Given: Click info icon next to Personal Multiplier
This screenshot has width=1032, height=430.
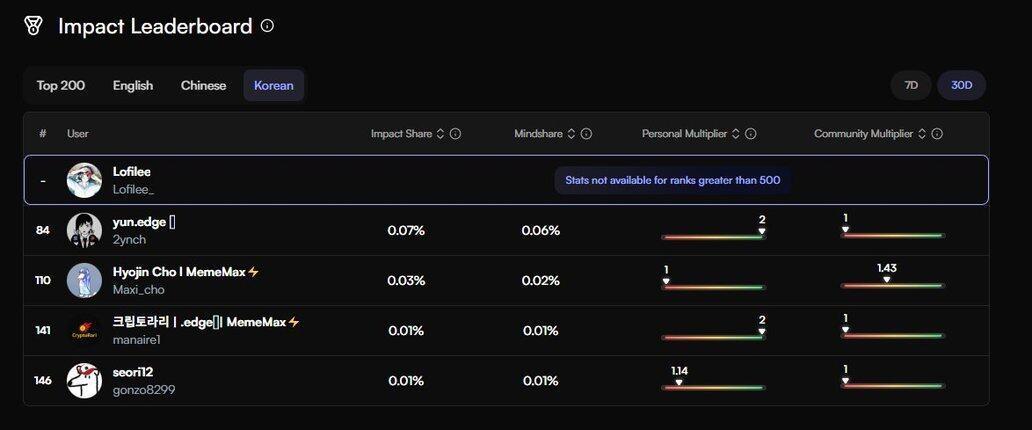Looking at the screenshot, I should point(751,134).
